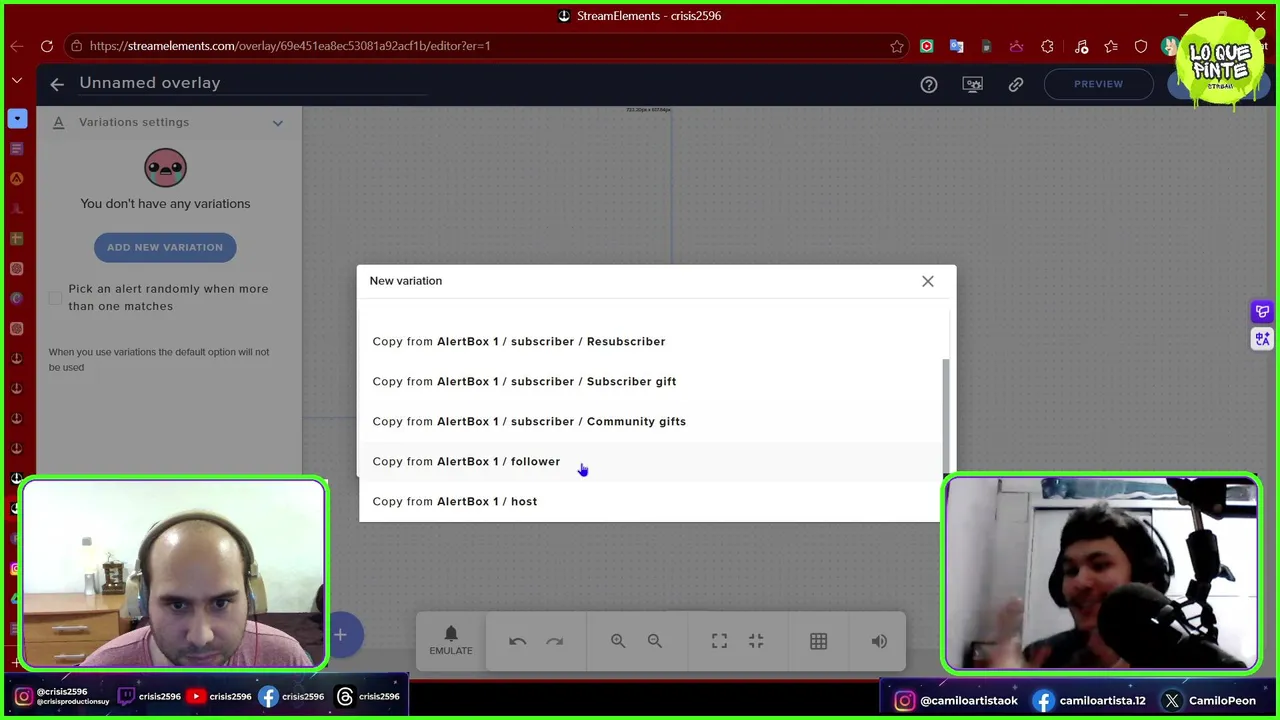Click the translate icon on right edge

(x=1262, y=340)
